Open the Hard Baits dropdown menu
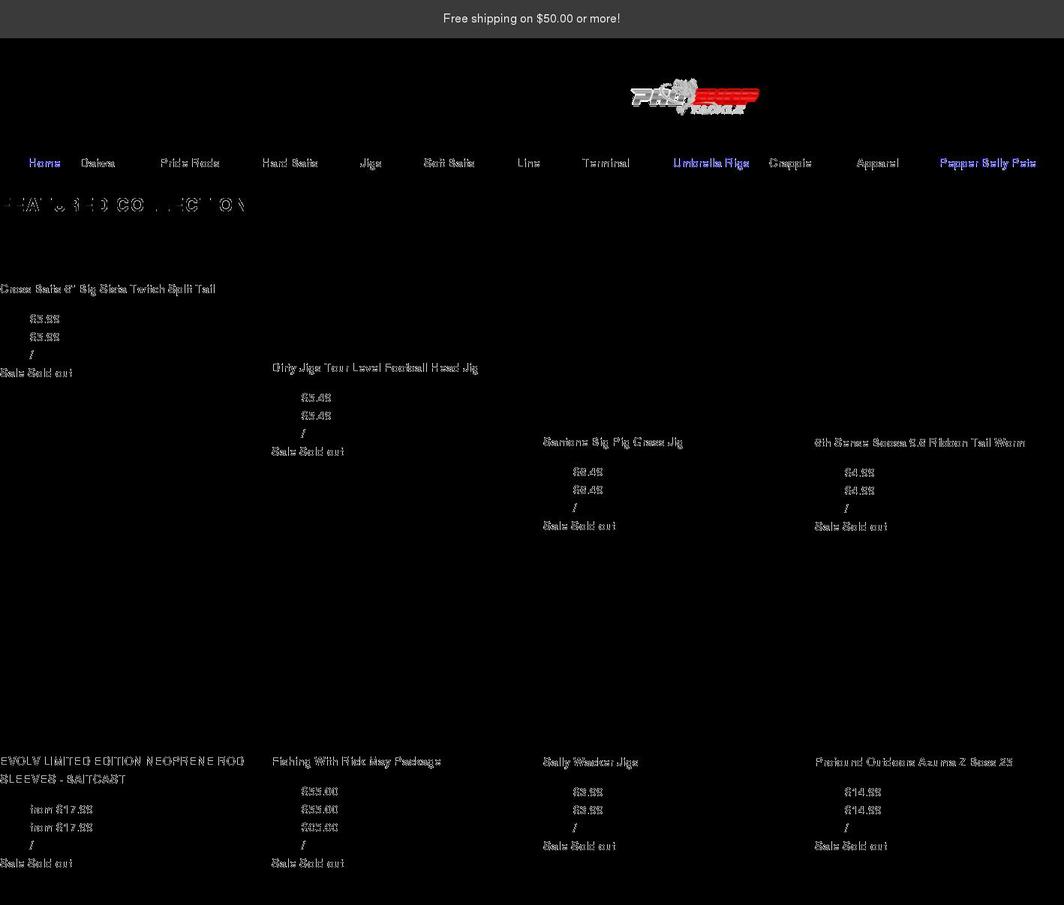This screenshot has height=905, width=1064. point(290,163)
